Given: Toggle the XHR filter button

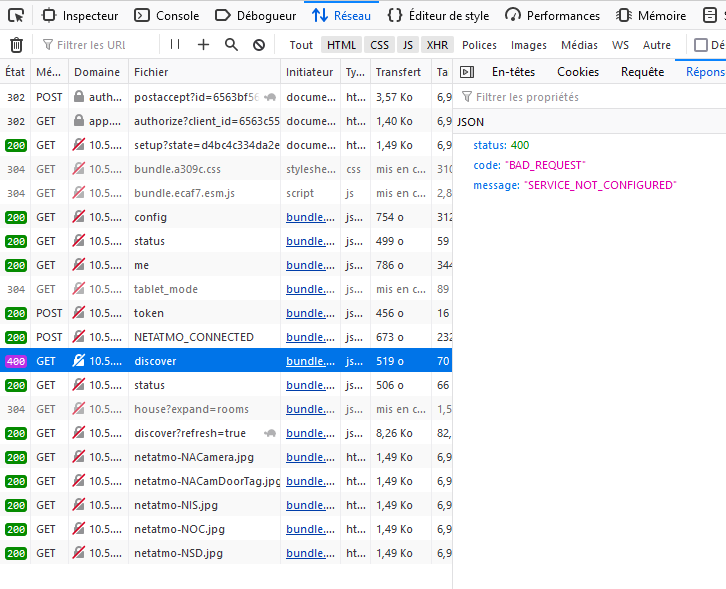Looking at the screenshot, I should click(437, 45).
